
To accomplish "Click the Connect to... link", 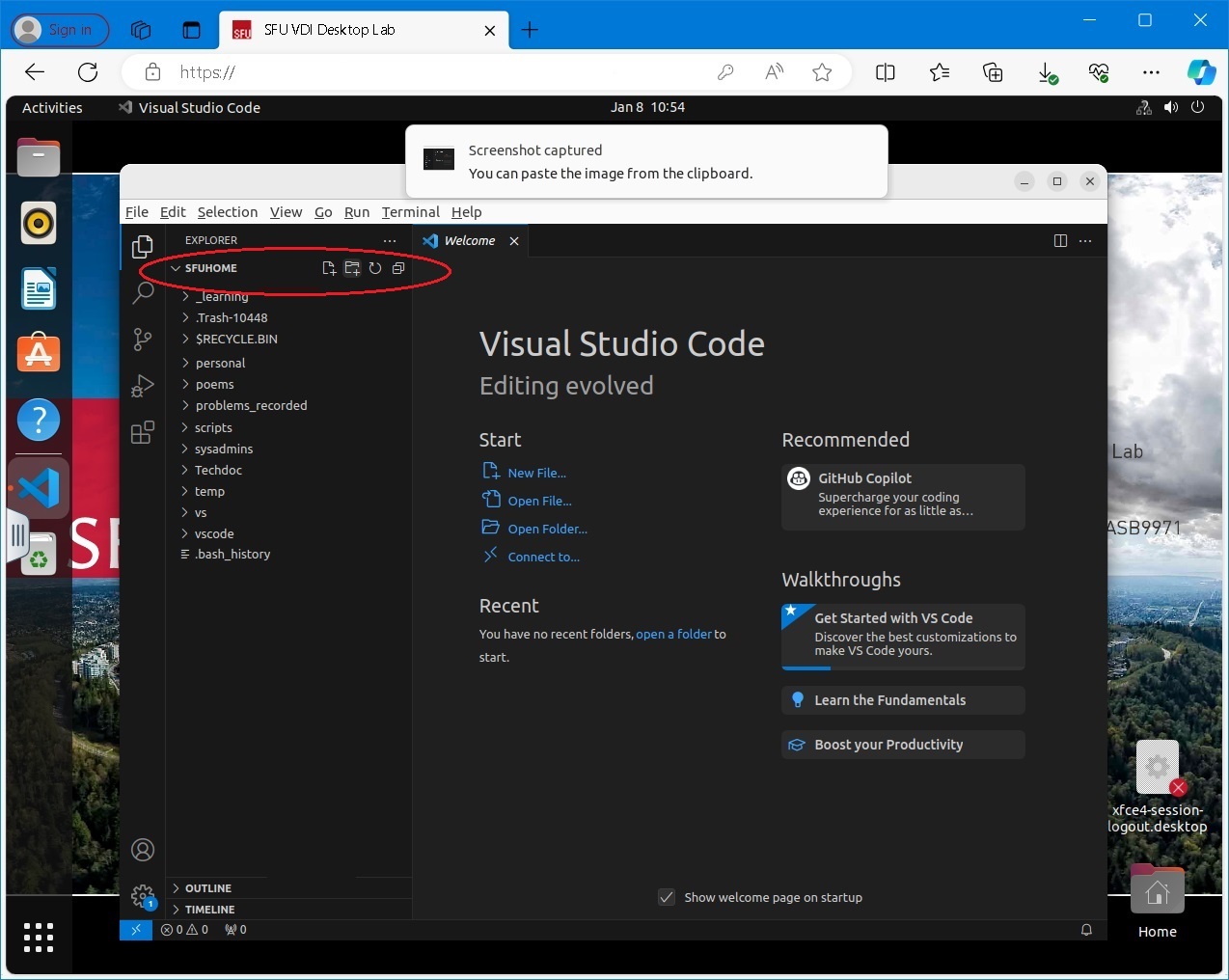I will (543, 557).
